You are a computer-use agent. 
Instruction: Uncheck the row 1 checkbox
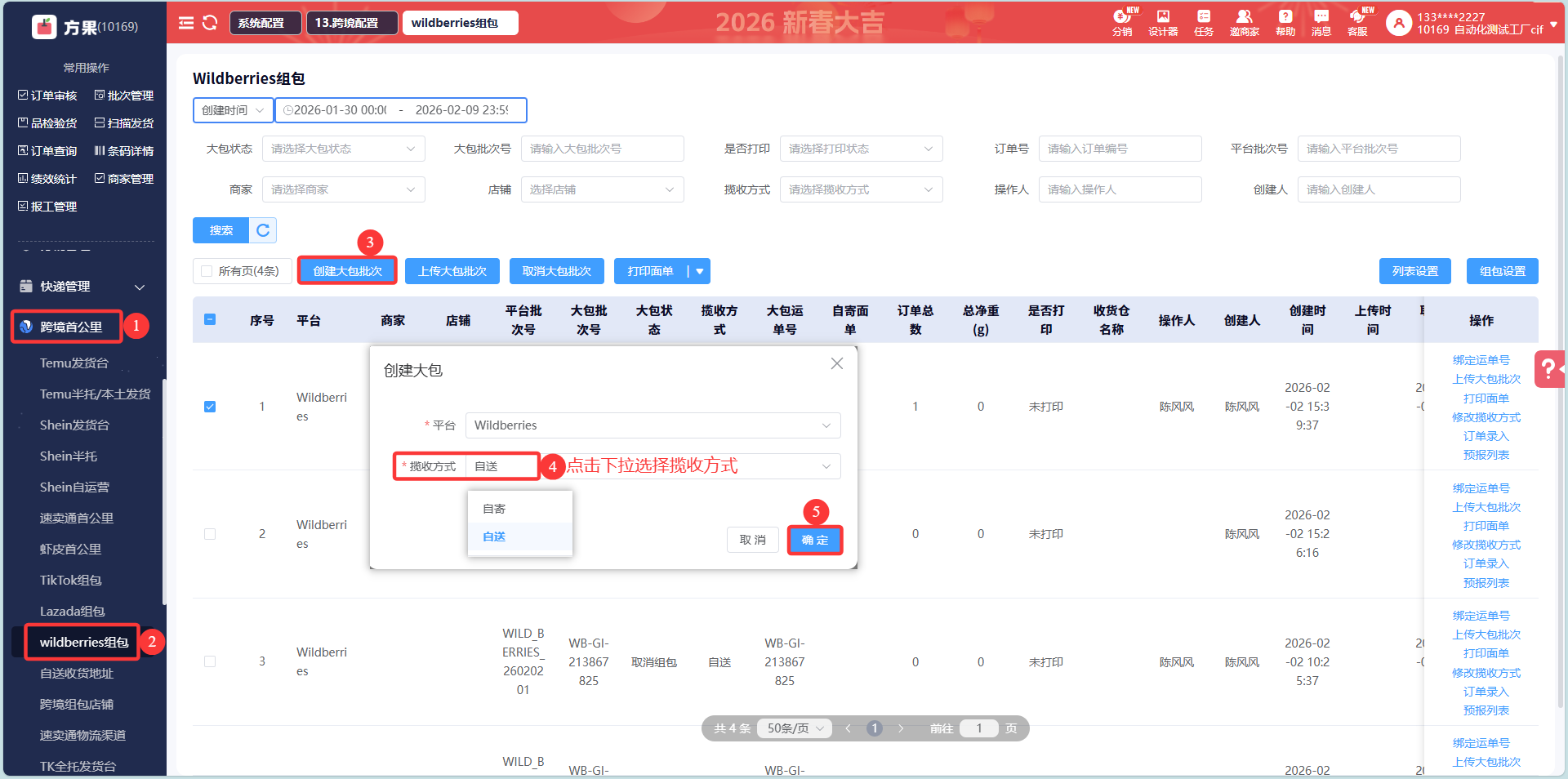[x=210, y=407]
